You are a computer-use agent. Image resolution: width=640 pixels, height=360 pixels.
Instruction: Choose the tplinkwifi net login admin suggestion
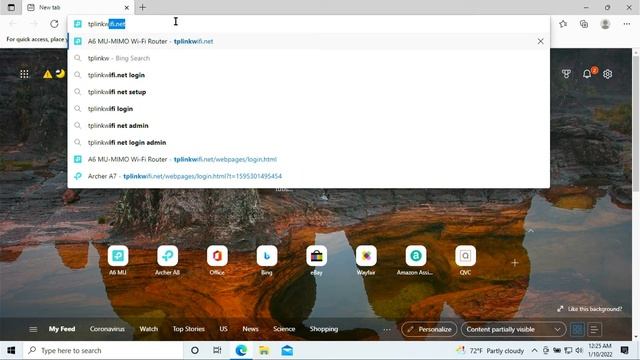[309, 142]
